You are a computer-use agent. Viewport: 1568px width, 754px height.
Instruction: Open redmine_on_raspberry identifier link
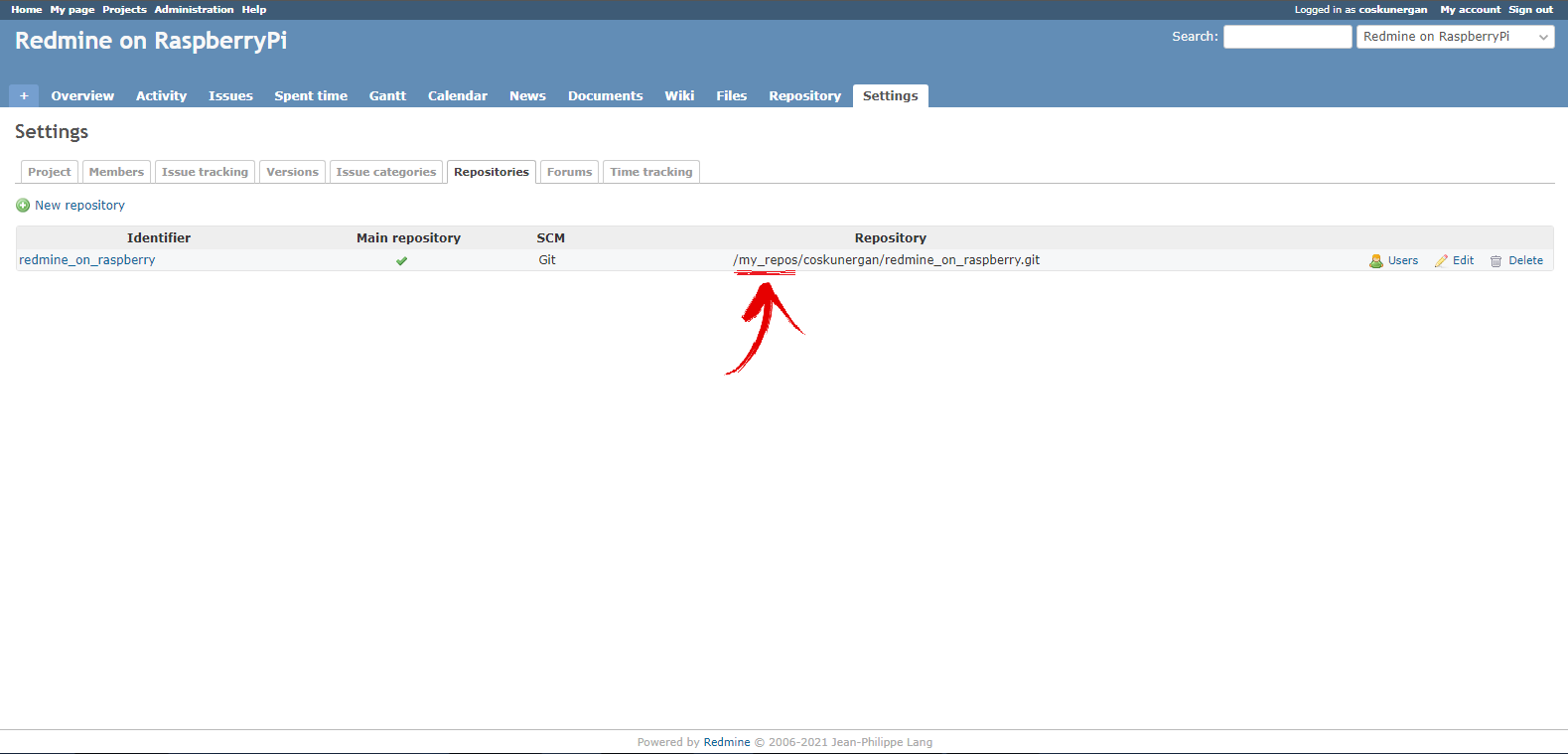[87, 260]
